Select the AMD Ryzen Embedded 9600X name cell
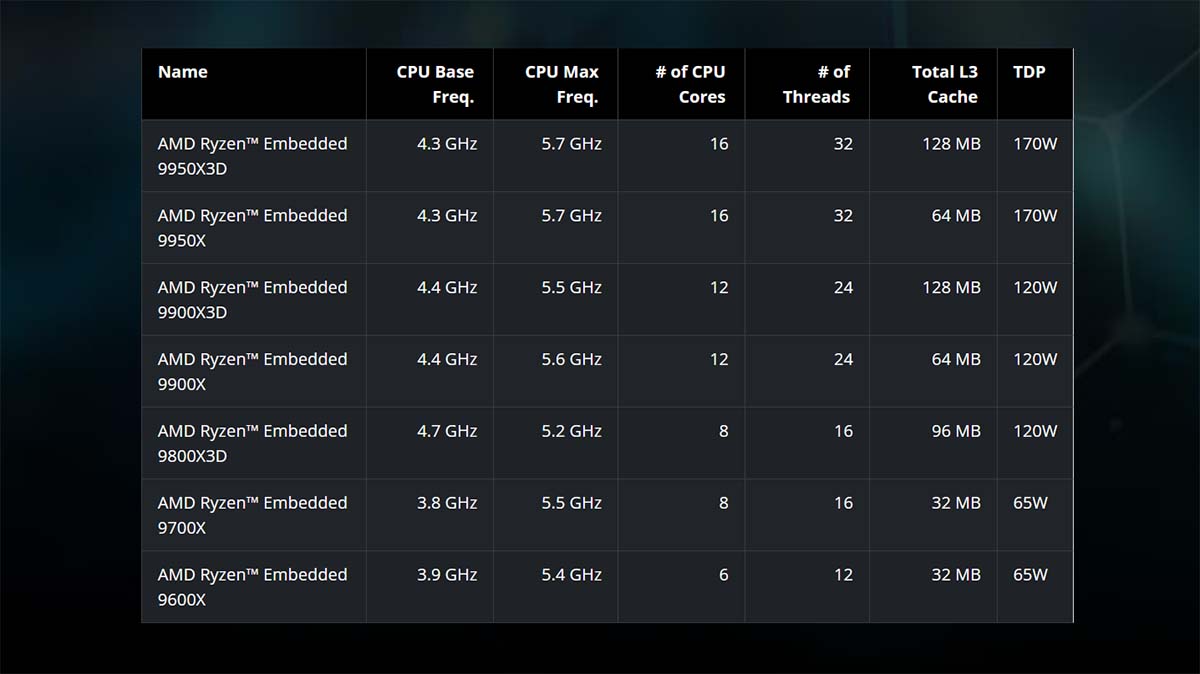 pyautogui.click(x=252, y=588)
